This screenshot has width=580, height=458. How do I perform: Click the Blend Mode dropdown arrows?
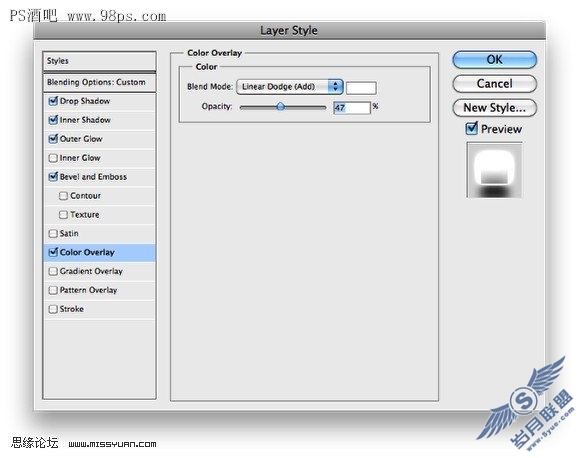tap(335, 87)
